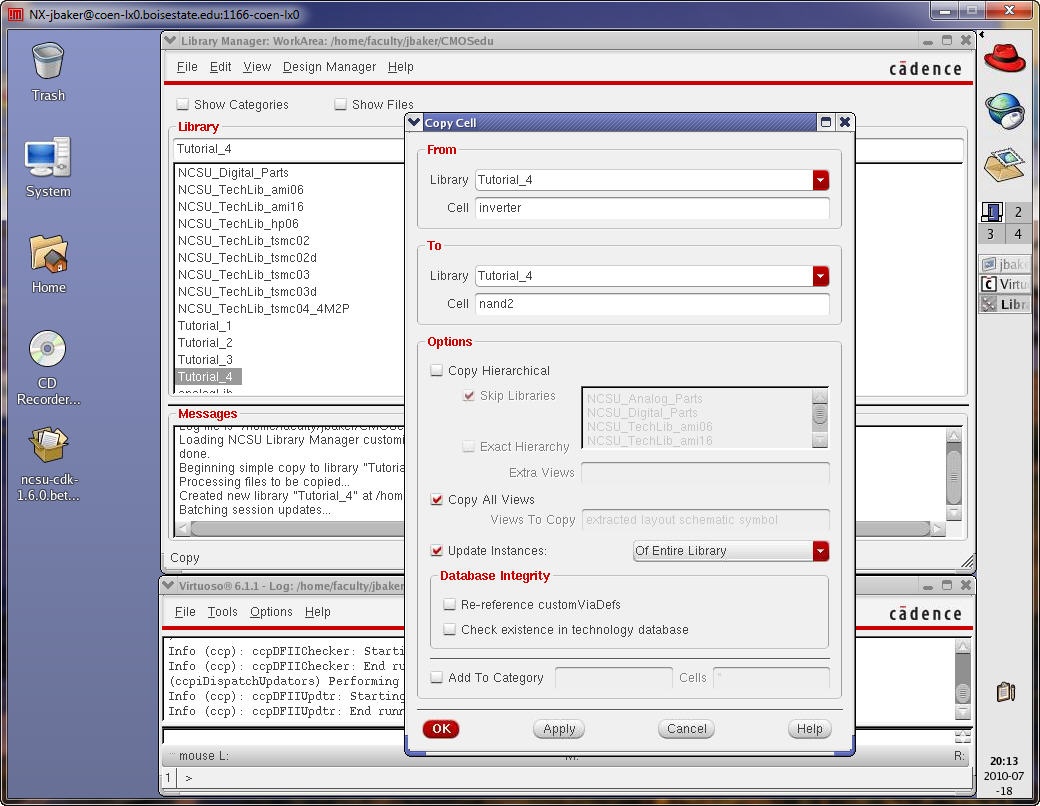The image size is (1040, 806).
Task: Click the Apply button
Action: point(559,729)
